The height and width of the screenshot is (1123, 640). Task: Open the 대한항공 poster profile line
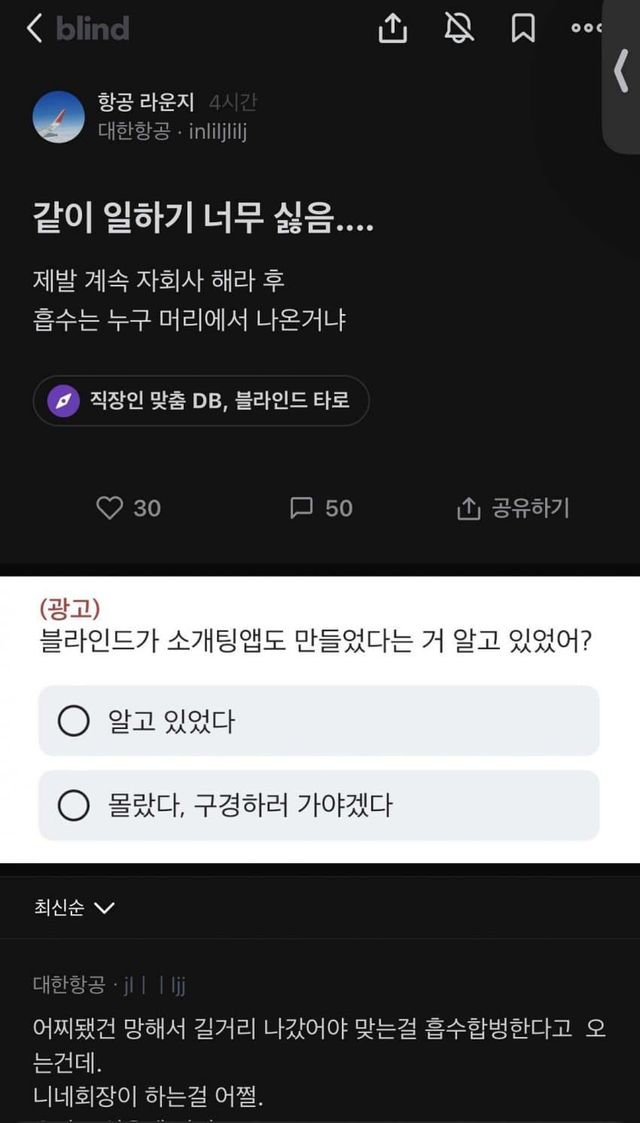172,131
